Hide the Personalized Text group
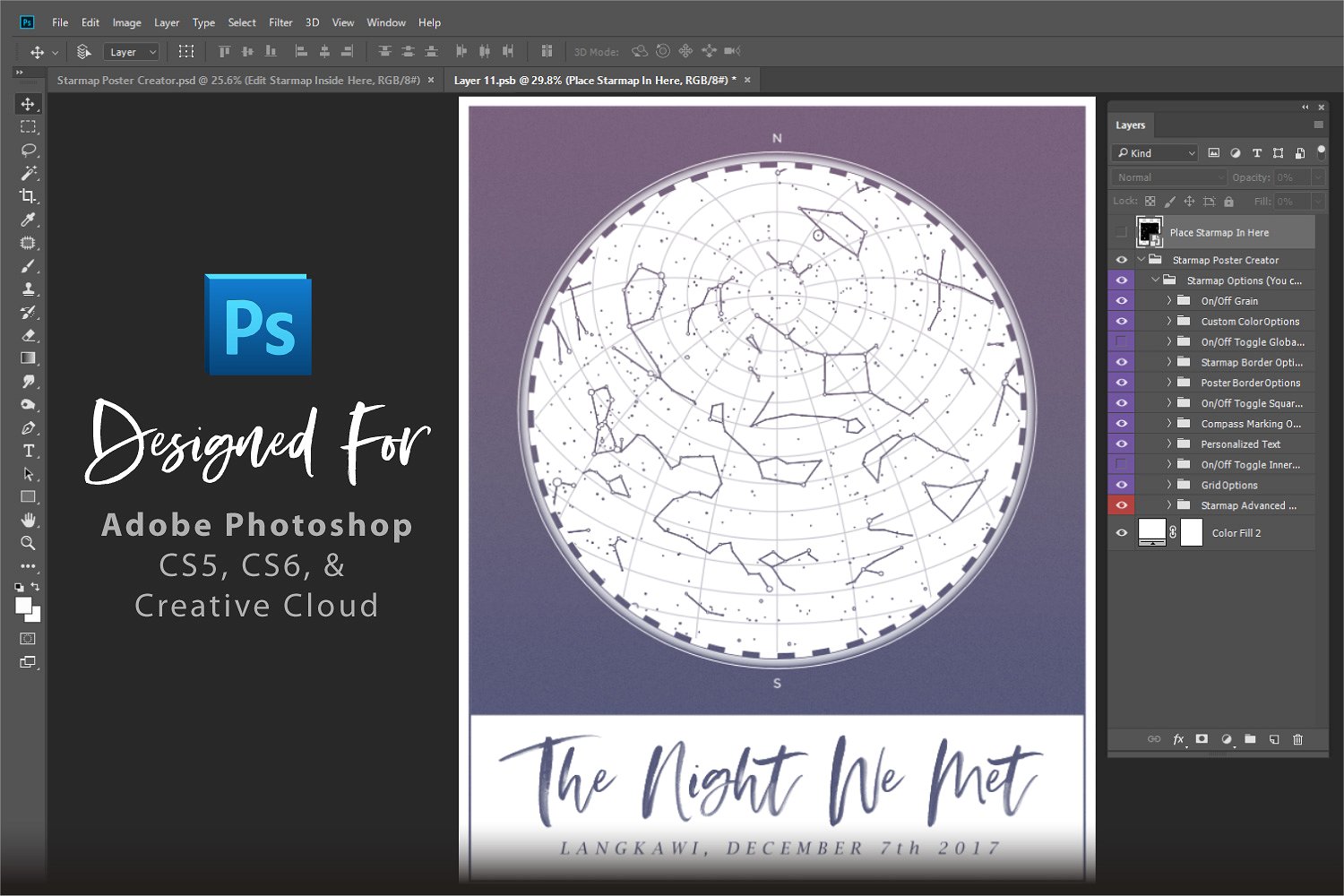 [x=1121, y=444]
